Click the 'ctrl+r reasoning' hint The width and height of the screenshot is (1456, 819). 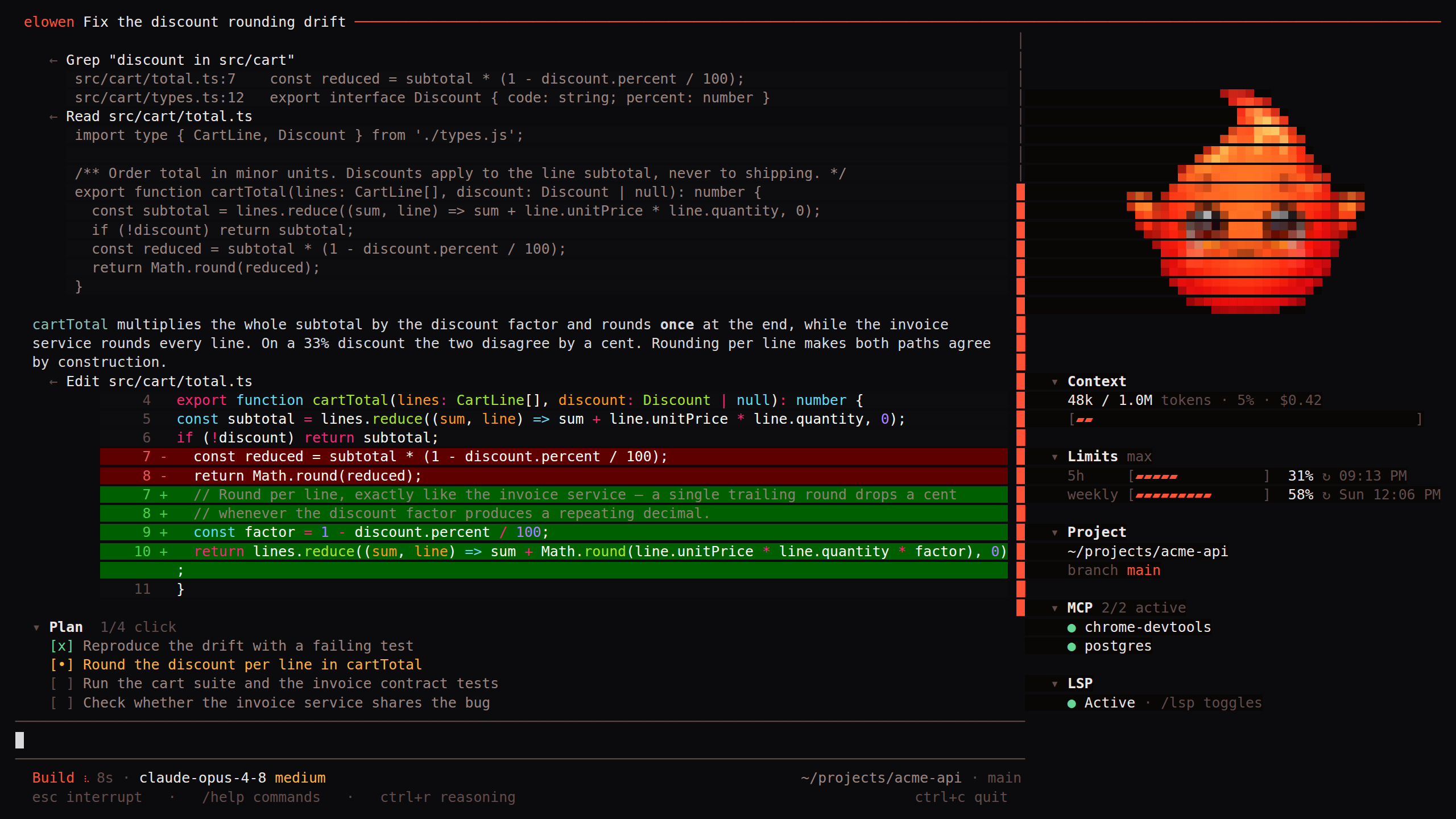coord(448,797)
